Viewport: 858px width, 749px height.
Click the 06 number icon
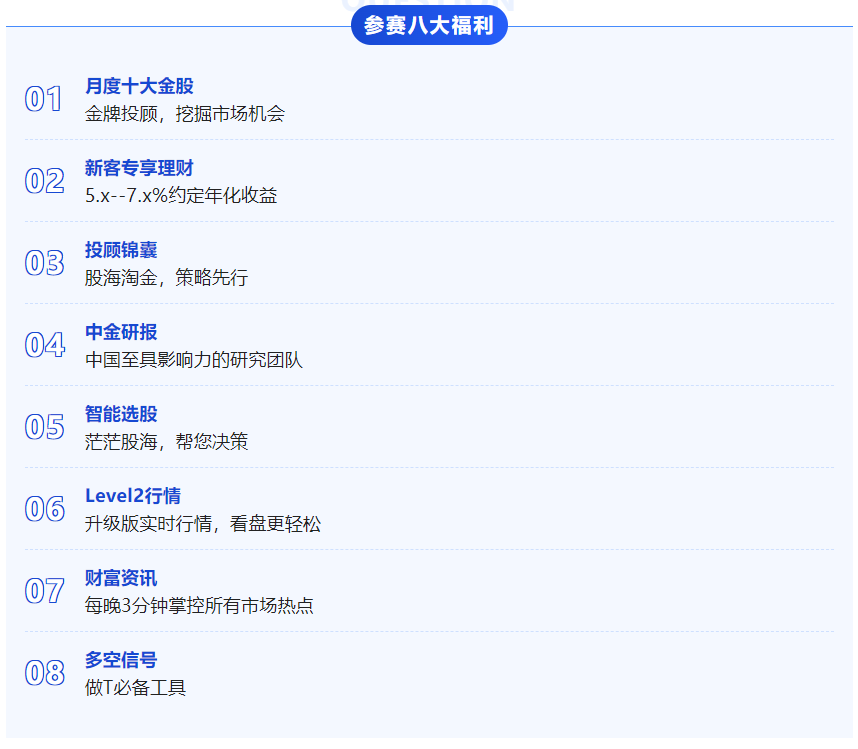tap(44, 509)
